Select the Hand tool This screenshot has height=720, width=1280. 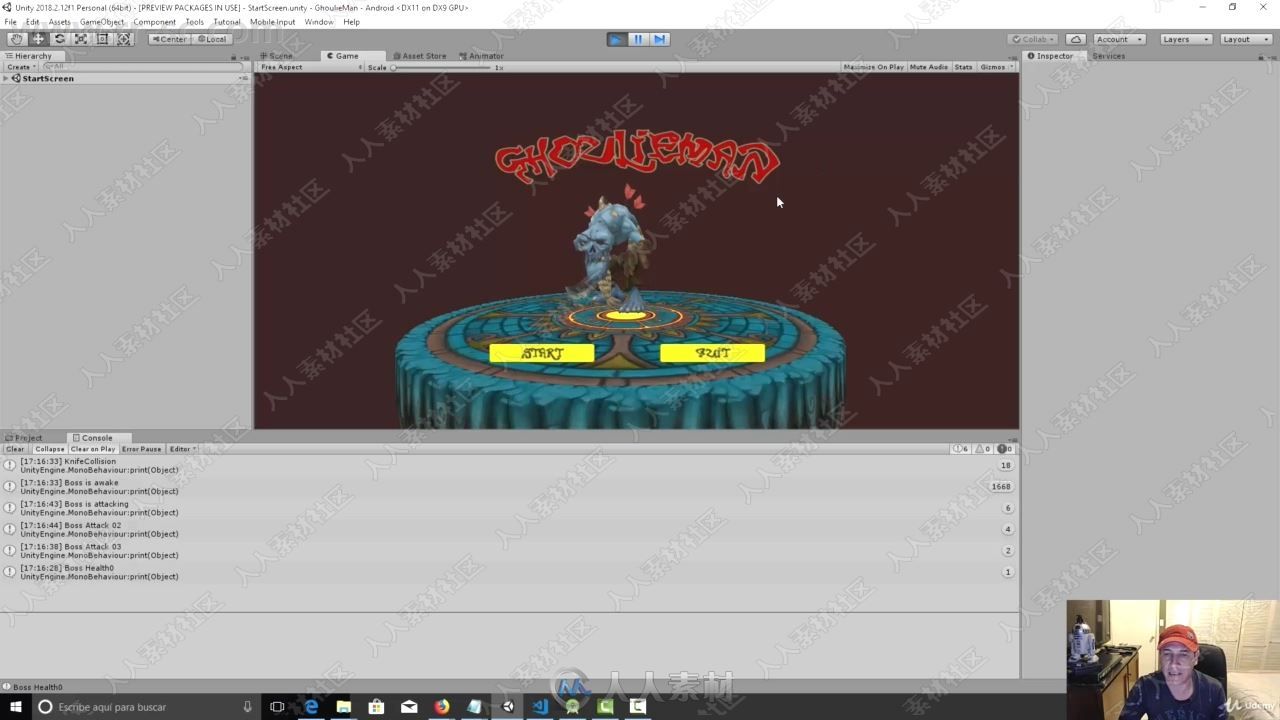click(x=16, y=39)
